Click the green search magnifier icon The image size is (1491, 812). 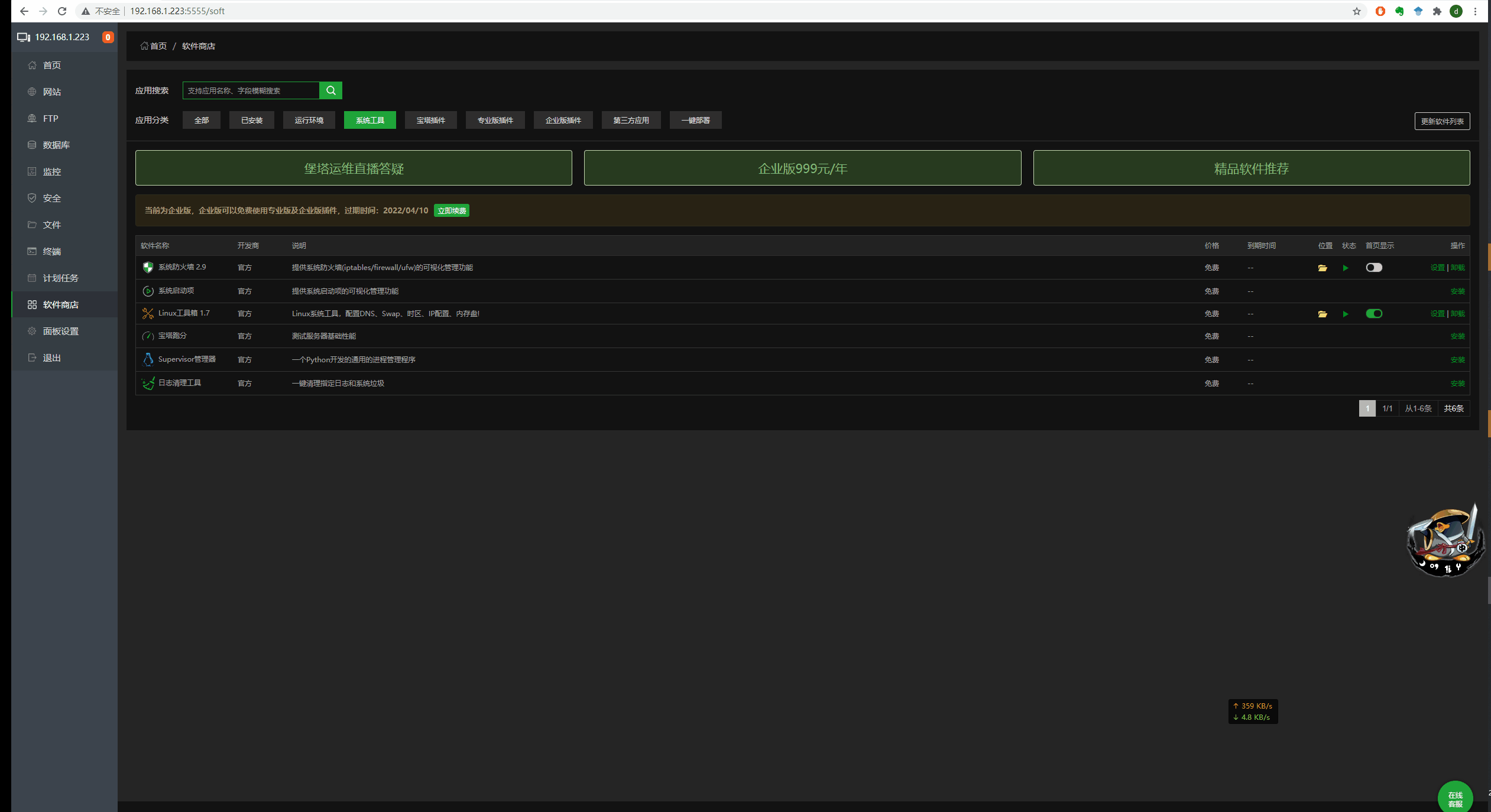pos(330,90)
